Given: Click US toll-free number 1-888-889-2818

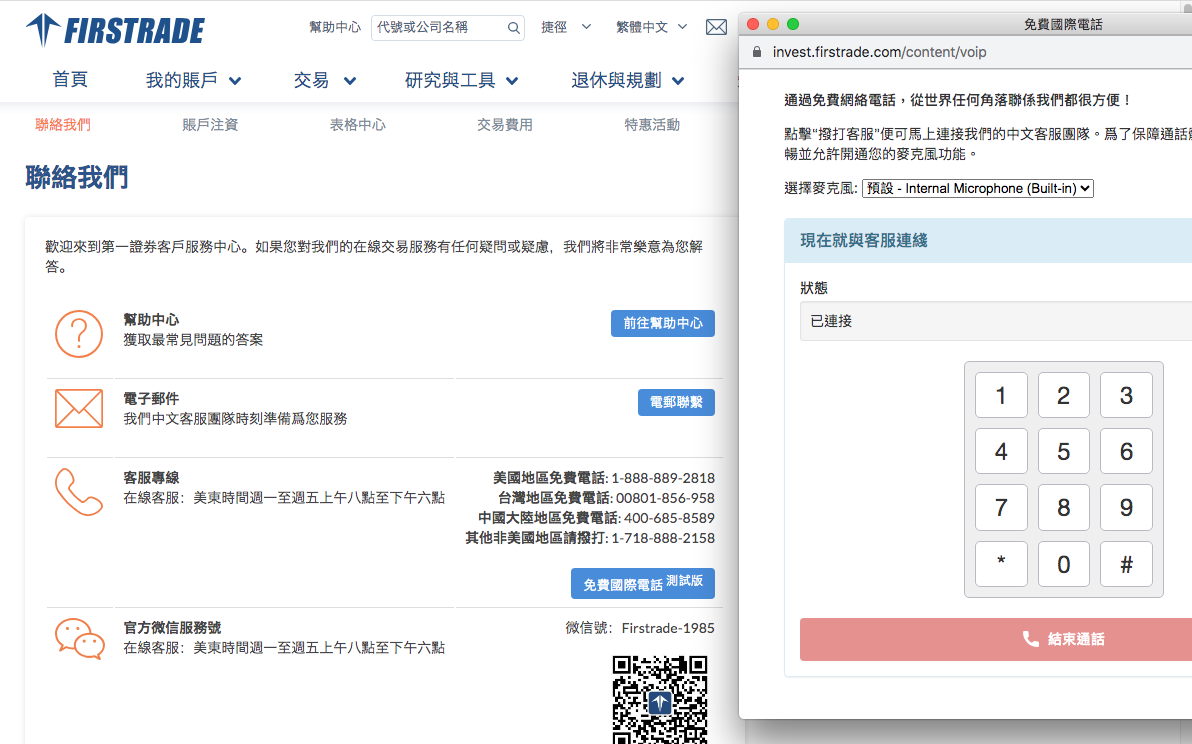Looking at the screenshot, I should (x=663, y=478).
